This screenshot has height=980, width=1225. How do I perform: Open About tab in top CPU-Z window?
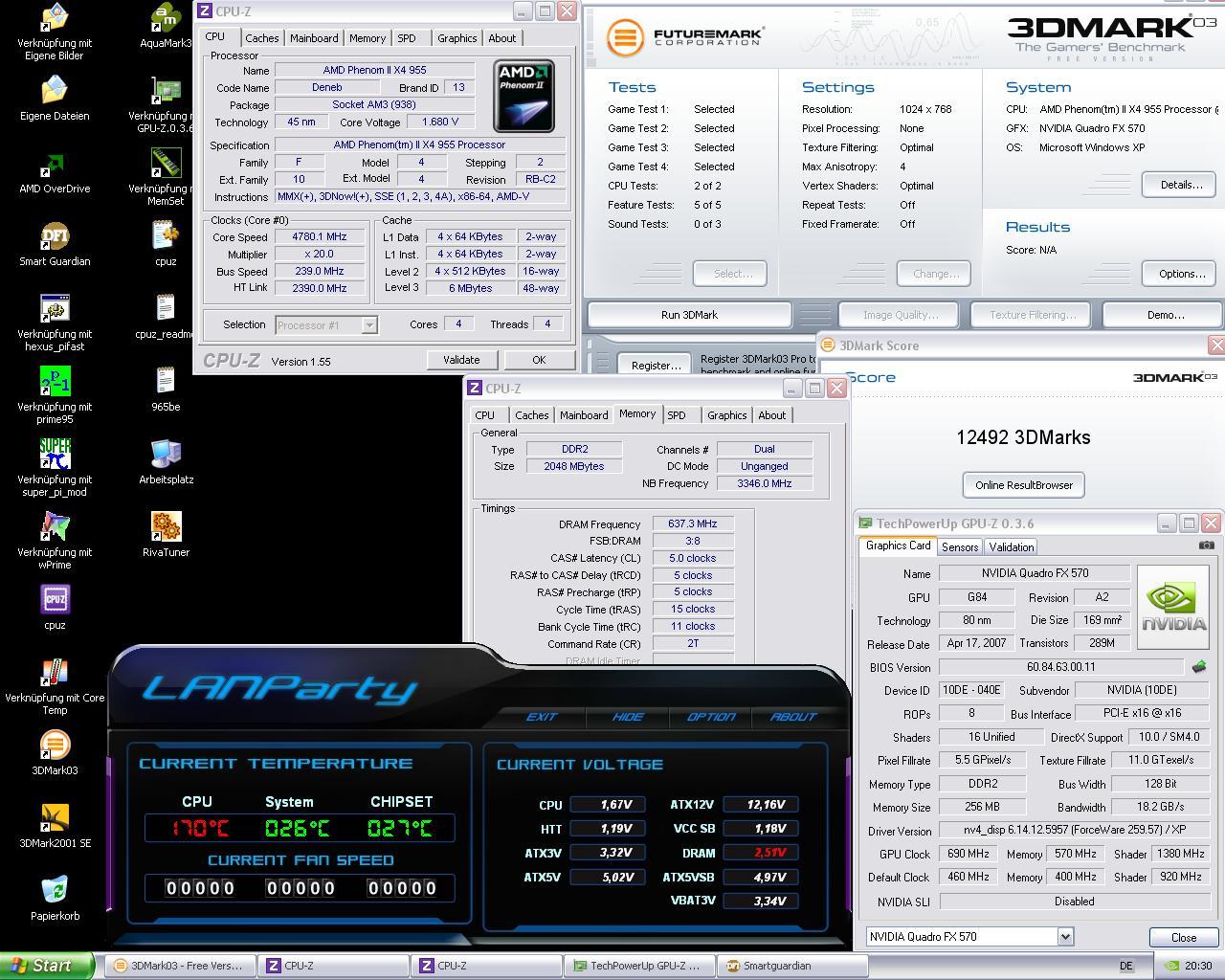click(501, 38)
